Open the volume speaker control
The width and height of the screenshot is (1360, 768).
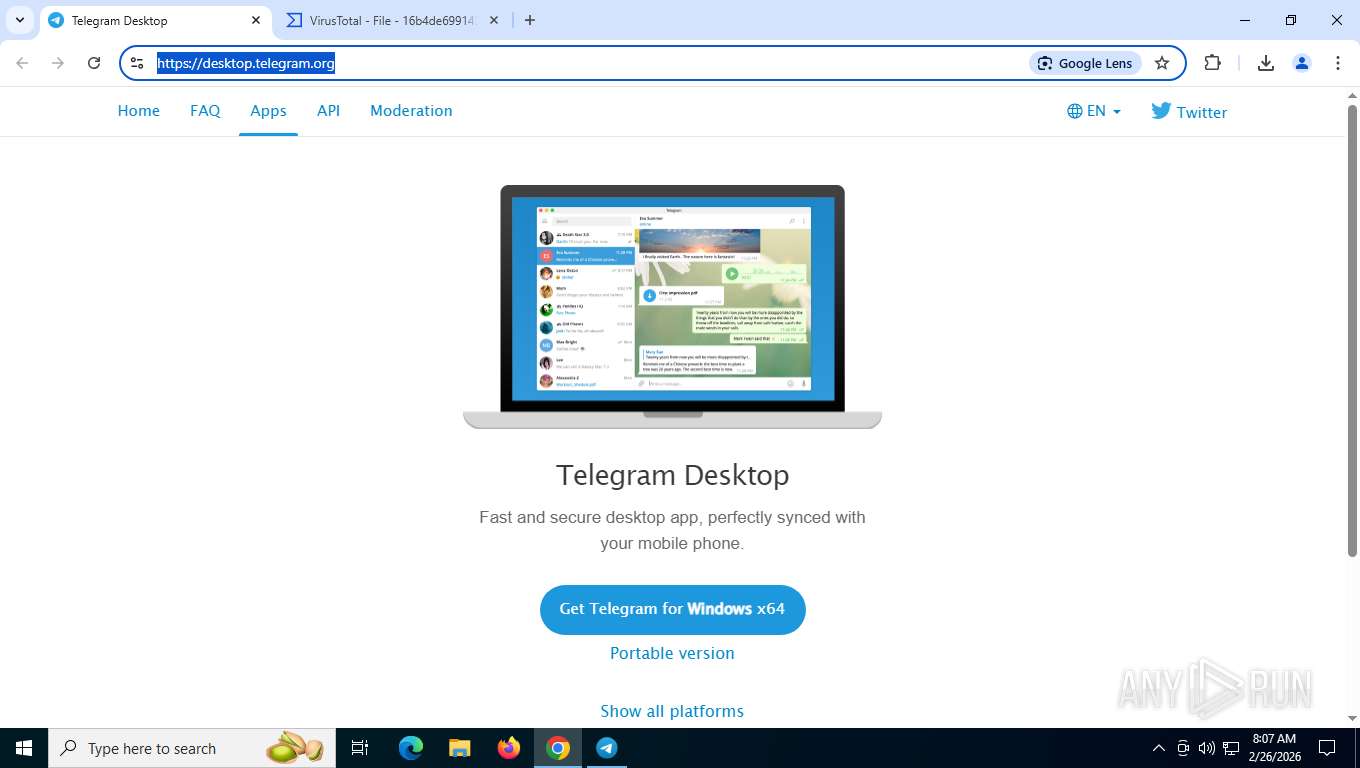pos(1206,748)
